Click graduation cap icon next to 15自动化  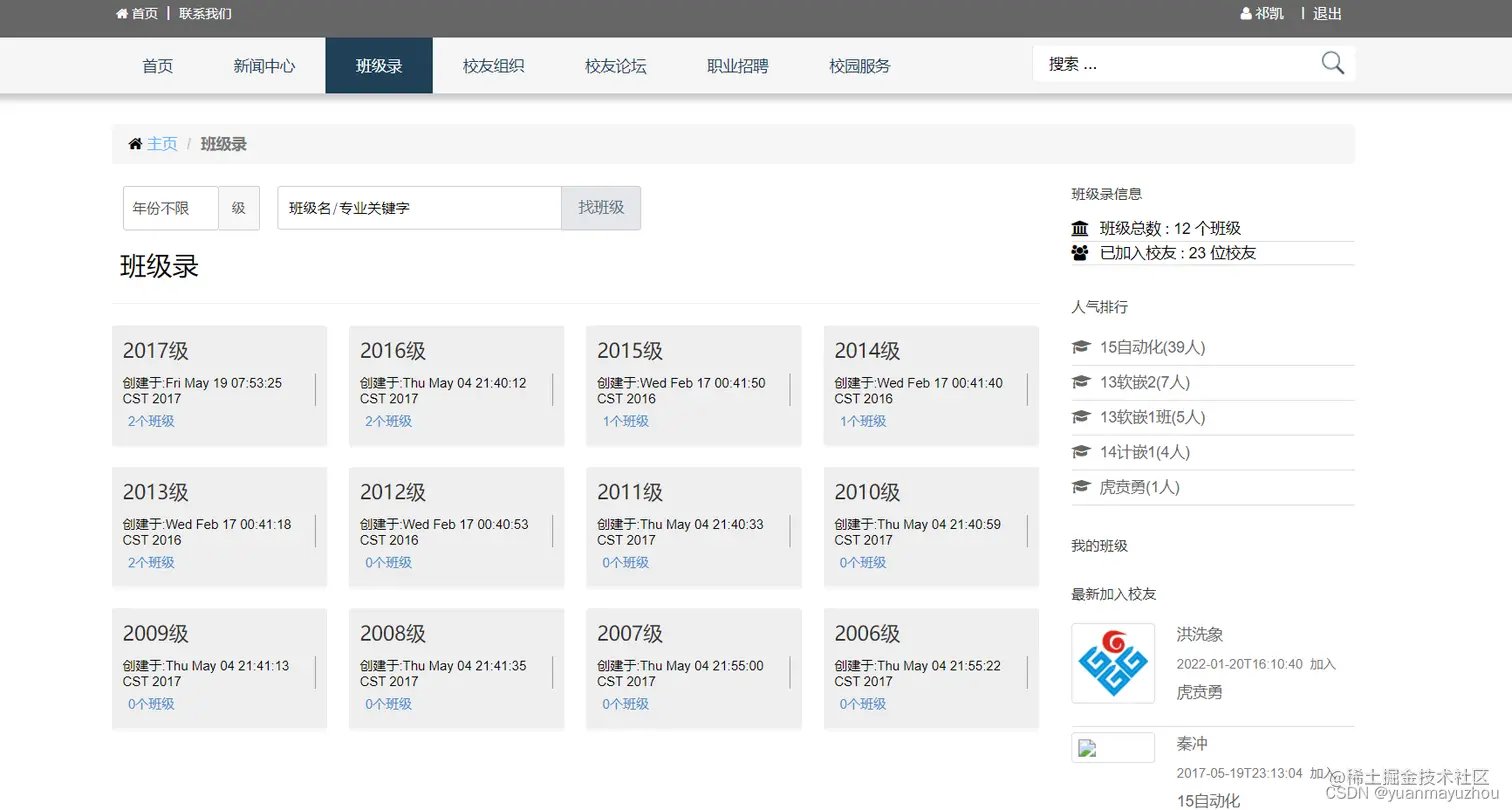click(1080, 347)
